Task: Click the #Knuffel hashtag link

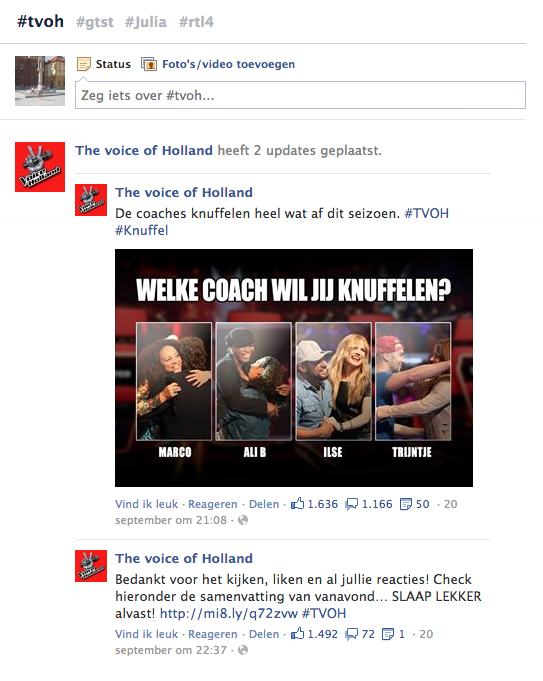Action: tap(142, 230)
